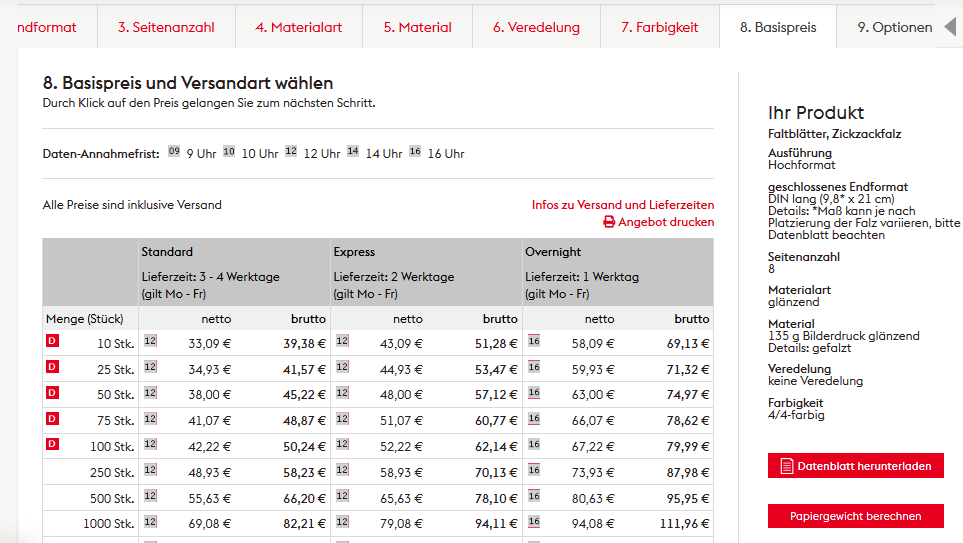
Task: Open Infos zu Versand und Lieferzeiten link
Action: pyautogui.click(x=622, y=205)
